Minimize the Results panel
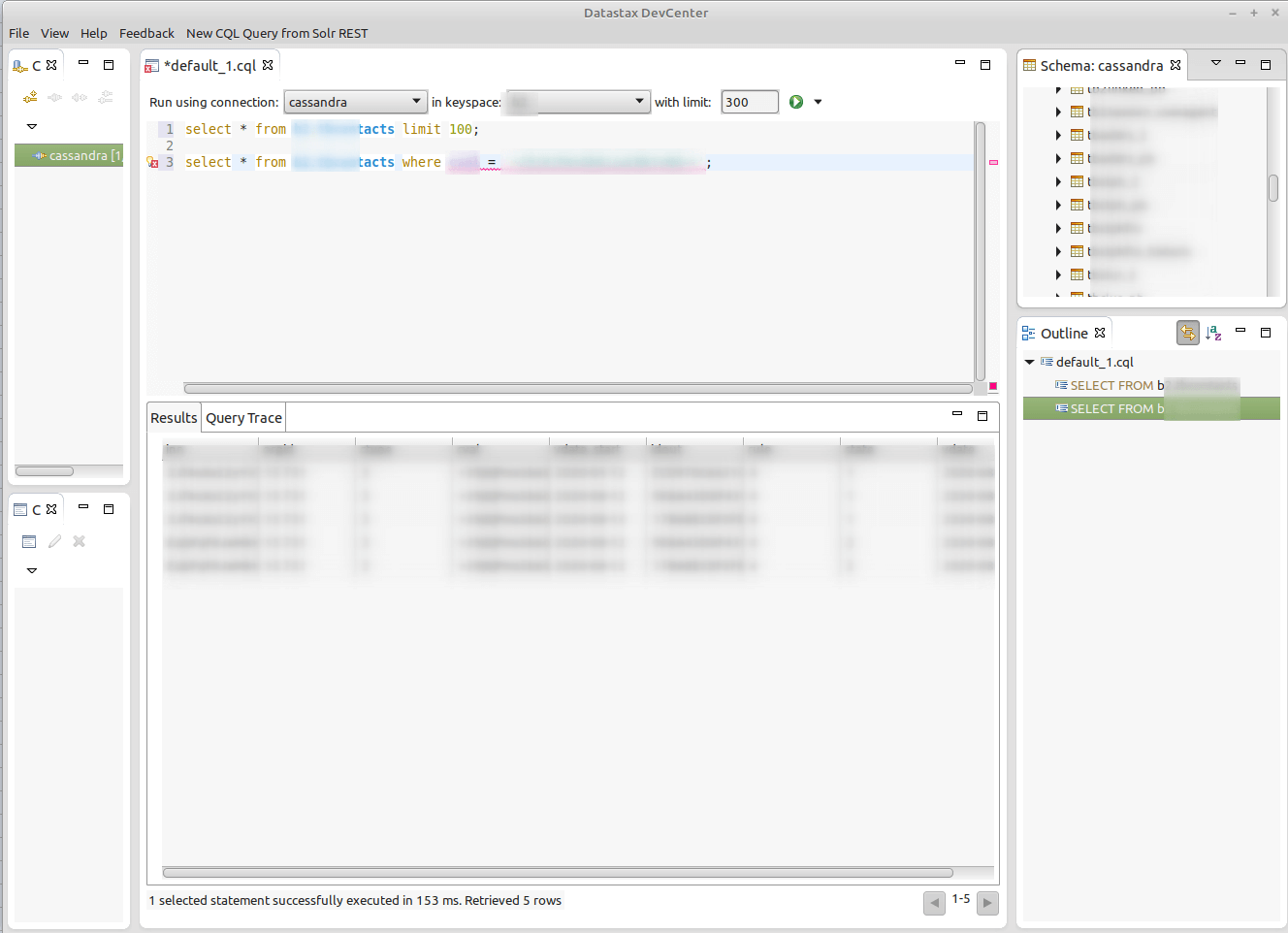Screen dimensions: 1288x933 957,414
